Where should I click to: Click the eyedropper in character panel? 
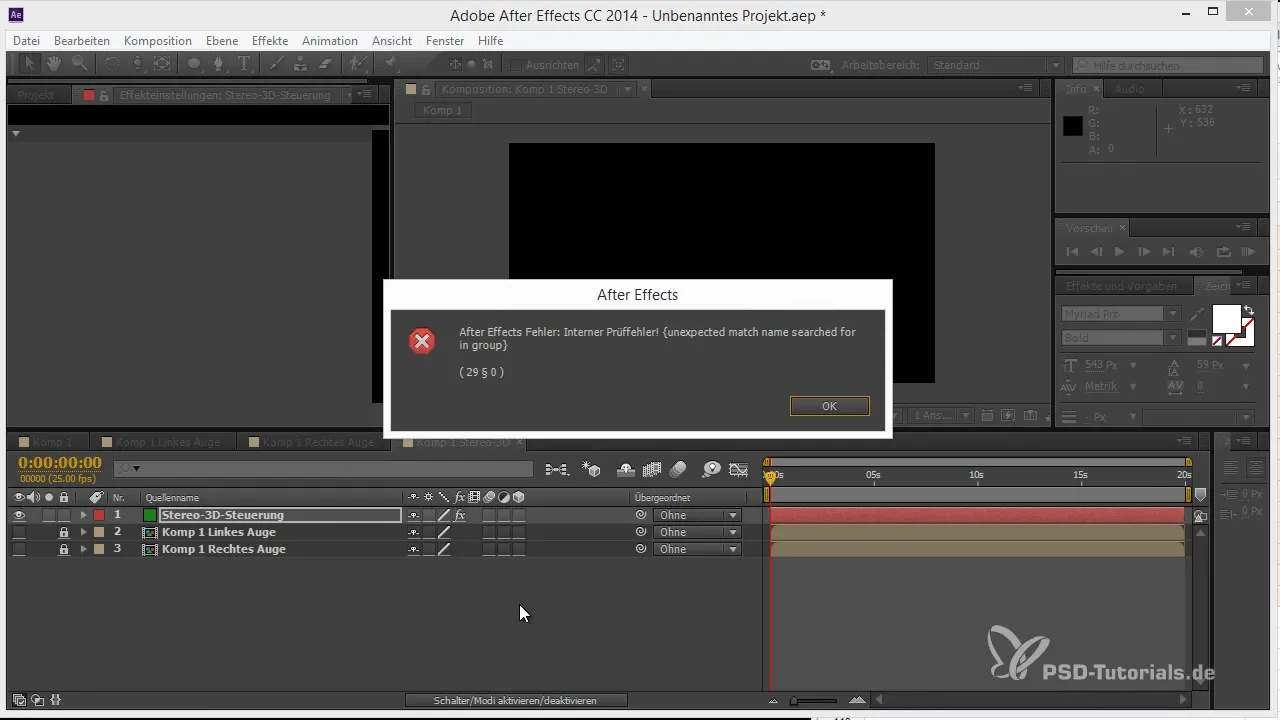coord(1198,314)
